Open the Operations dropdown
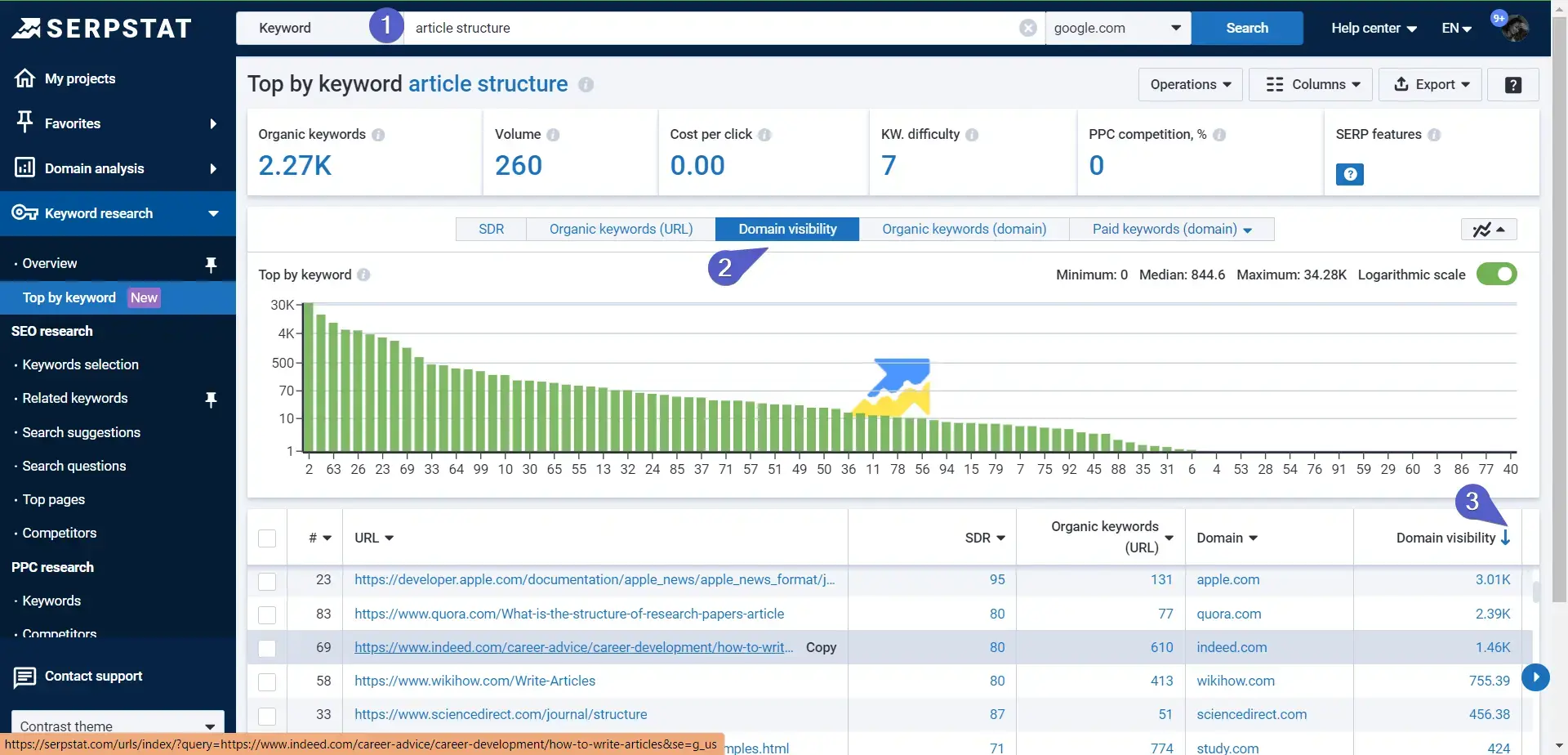The image size is (1568, 755). [x=1191, y=84]
